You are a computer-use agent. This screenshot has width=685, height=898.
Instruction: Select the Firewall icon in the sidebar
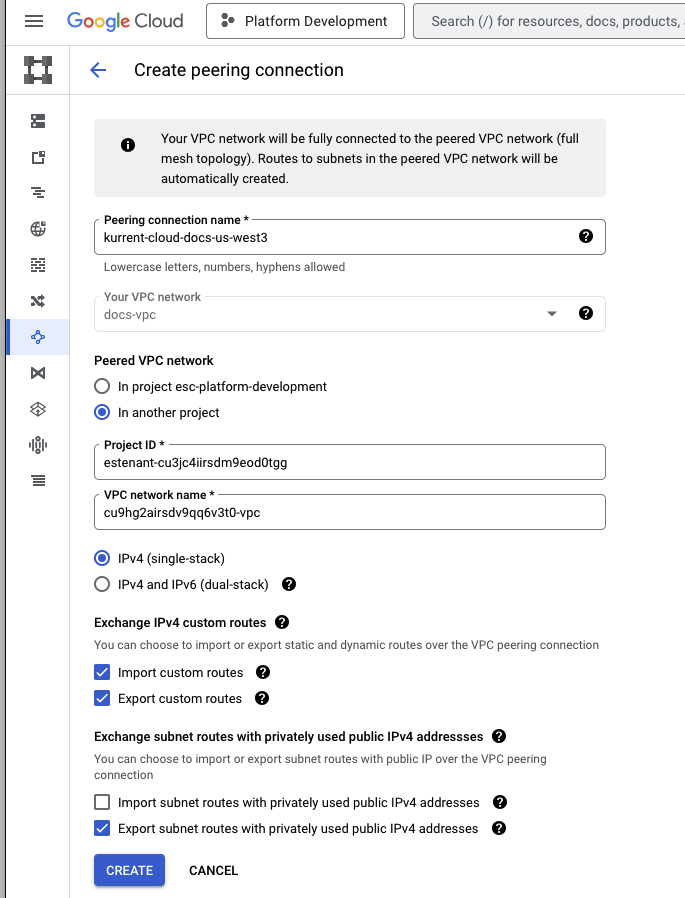coord(38,265)
